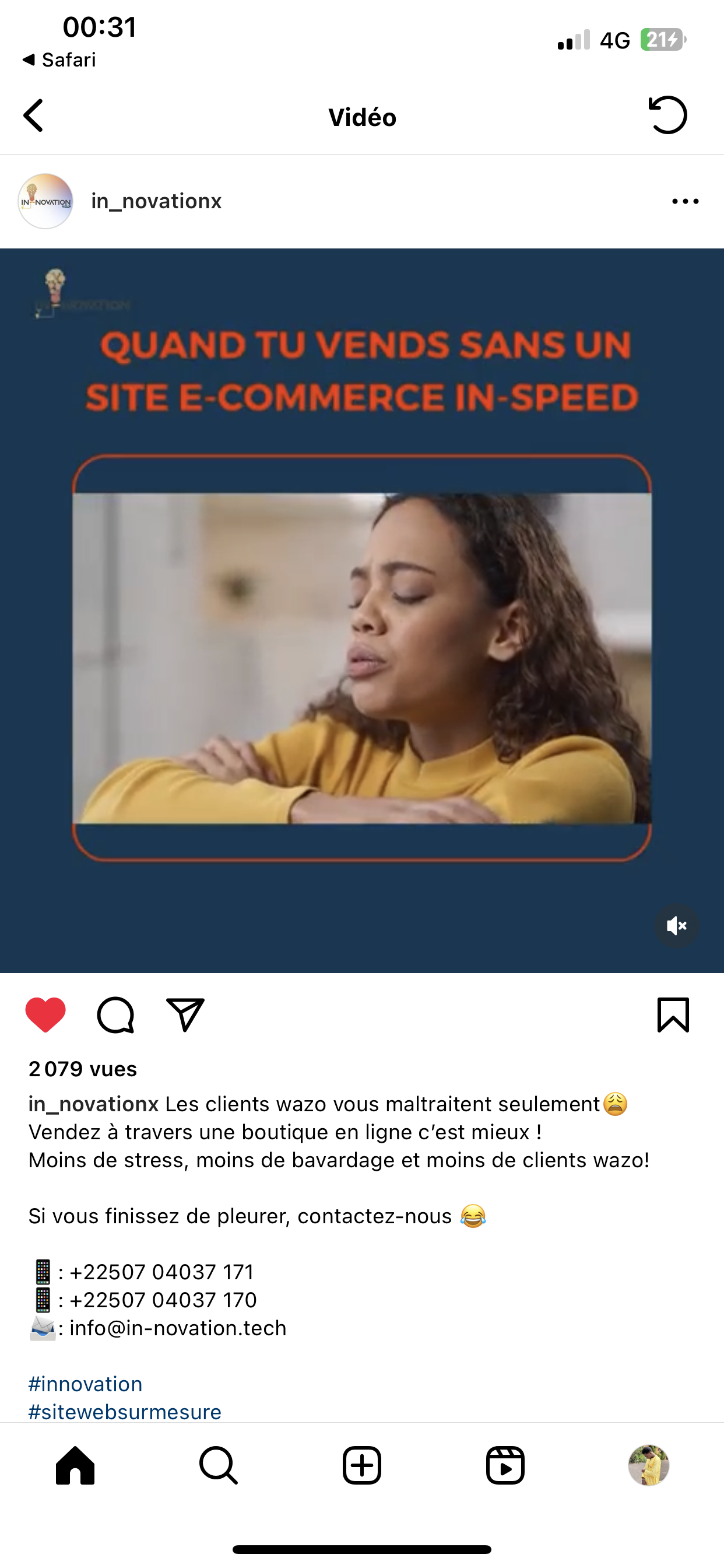Go to Home tab

pyautogui.click(x=75, y=1466)
